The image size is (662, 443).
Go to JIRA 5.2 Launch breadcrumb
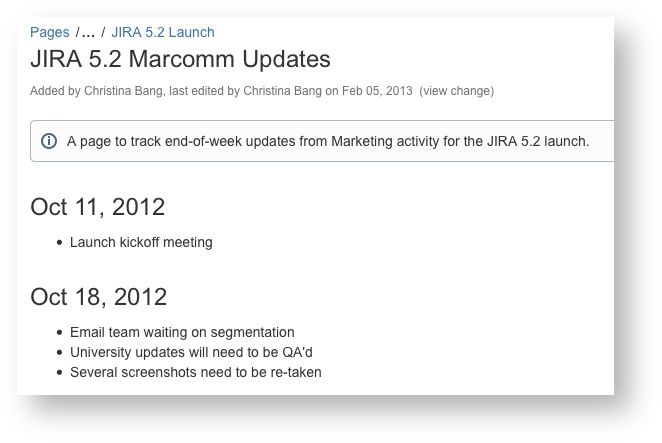[162, 33]
